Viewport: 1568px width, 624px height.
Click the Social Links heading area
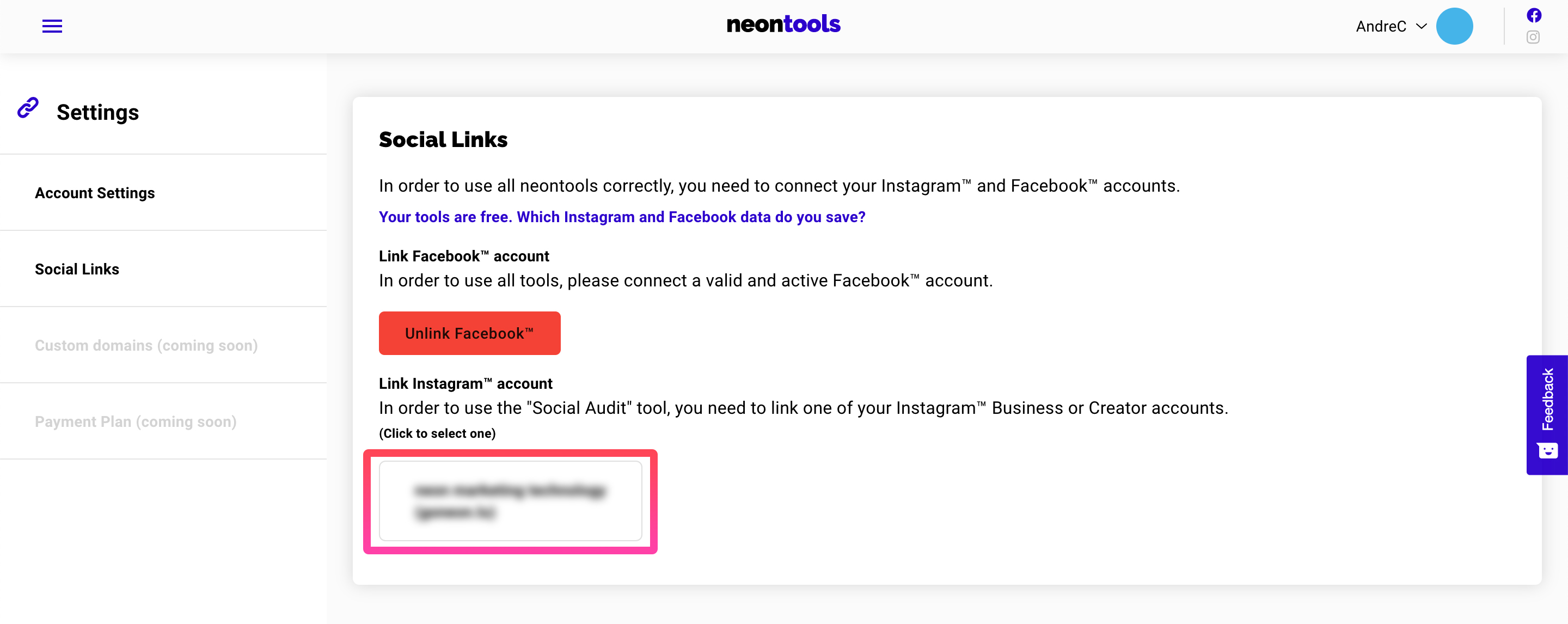pyautogui.click(x=443, y=139)
